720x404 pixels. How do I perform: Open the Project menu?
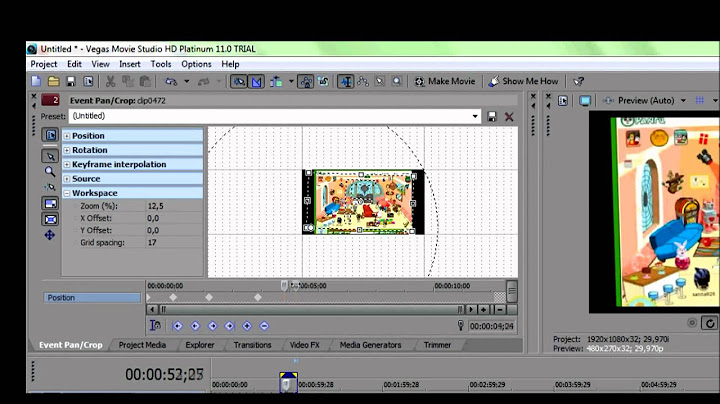pyautogui.click(x=44, y=64)
